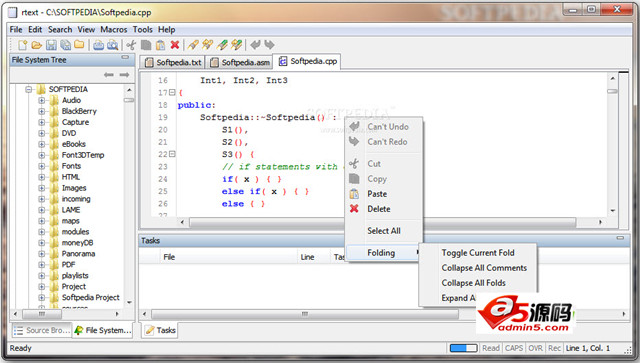Open the File menu
This screenshot has width=640, height=363.
(16, 29)
